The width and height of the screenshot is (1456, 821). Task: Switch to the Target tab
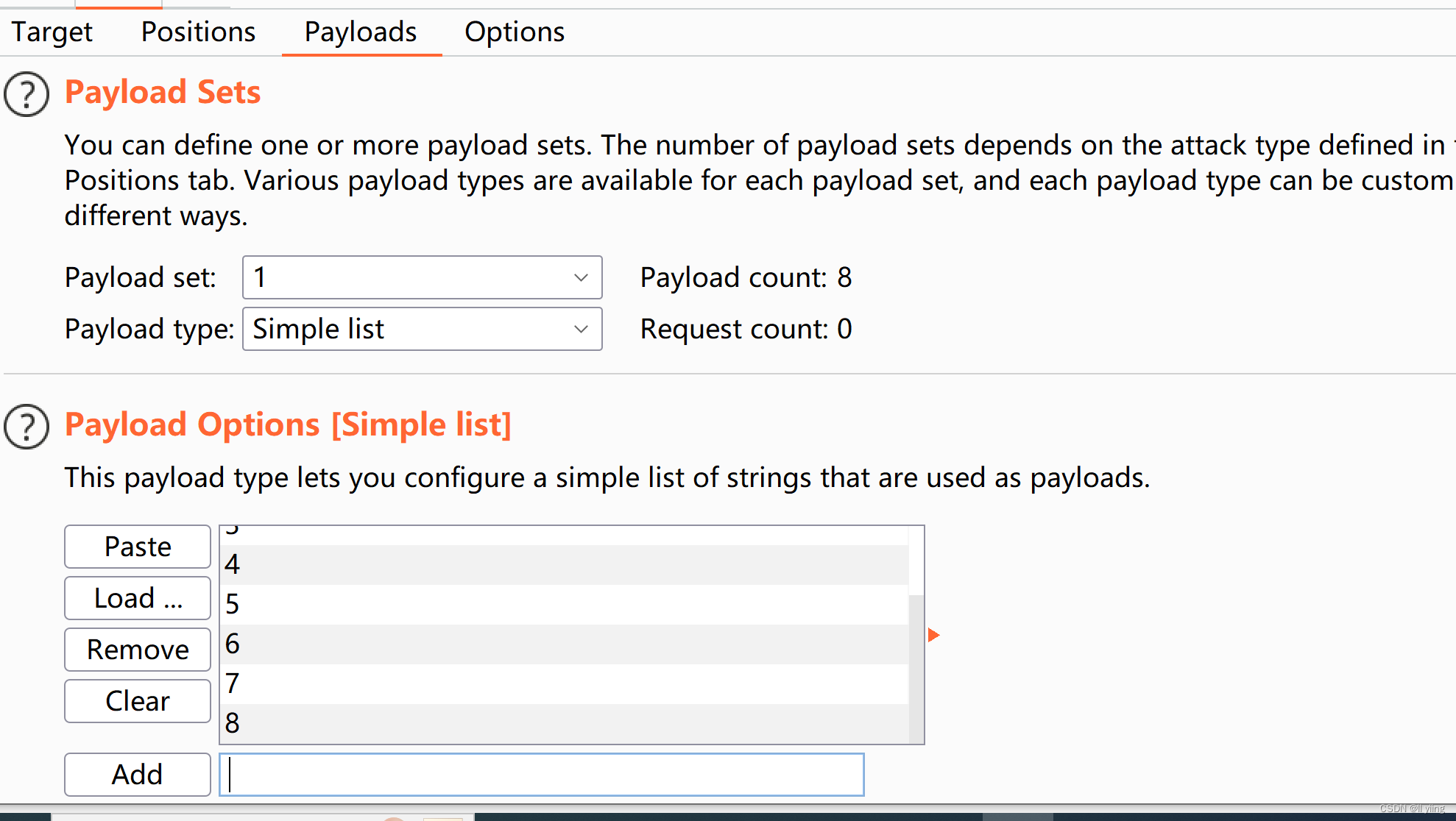pyautogui.click(x=52, y=32)
